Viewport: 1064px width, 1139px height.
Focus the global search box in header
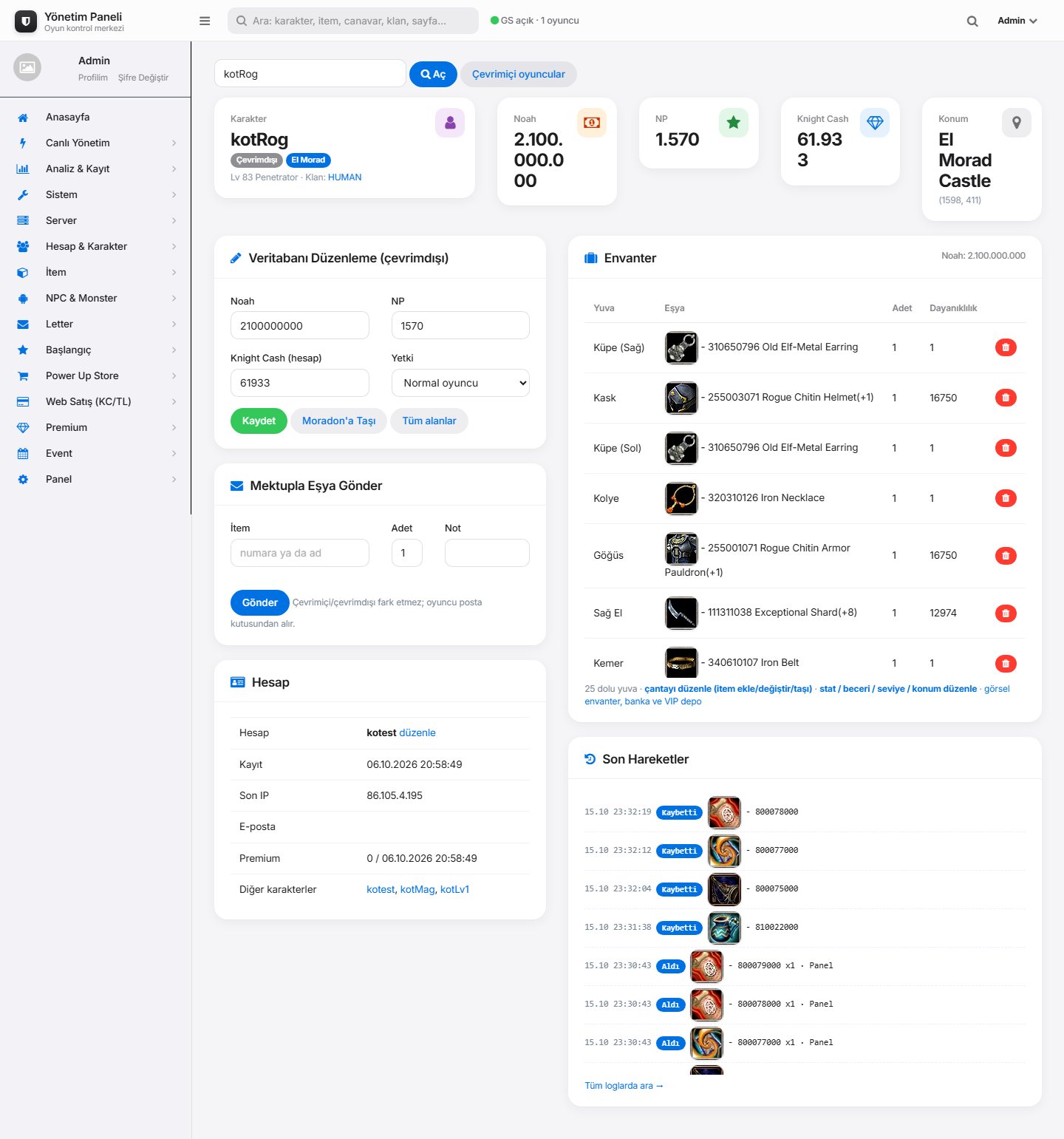point(353,21)
